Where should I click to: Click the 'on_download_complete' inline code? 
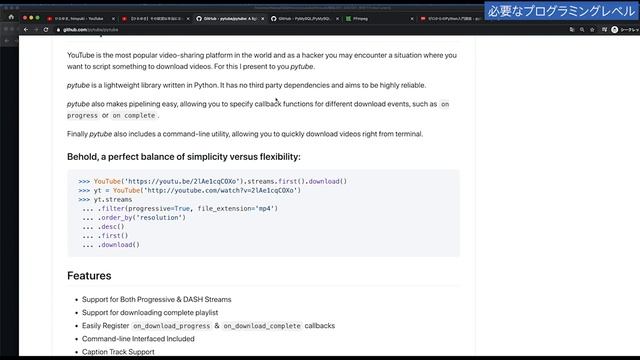[262, 326]
